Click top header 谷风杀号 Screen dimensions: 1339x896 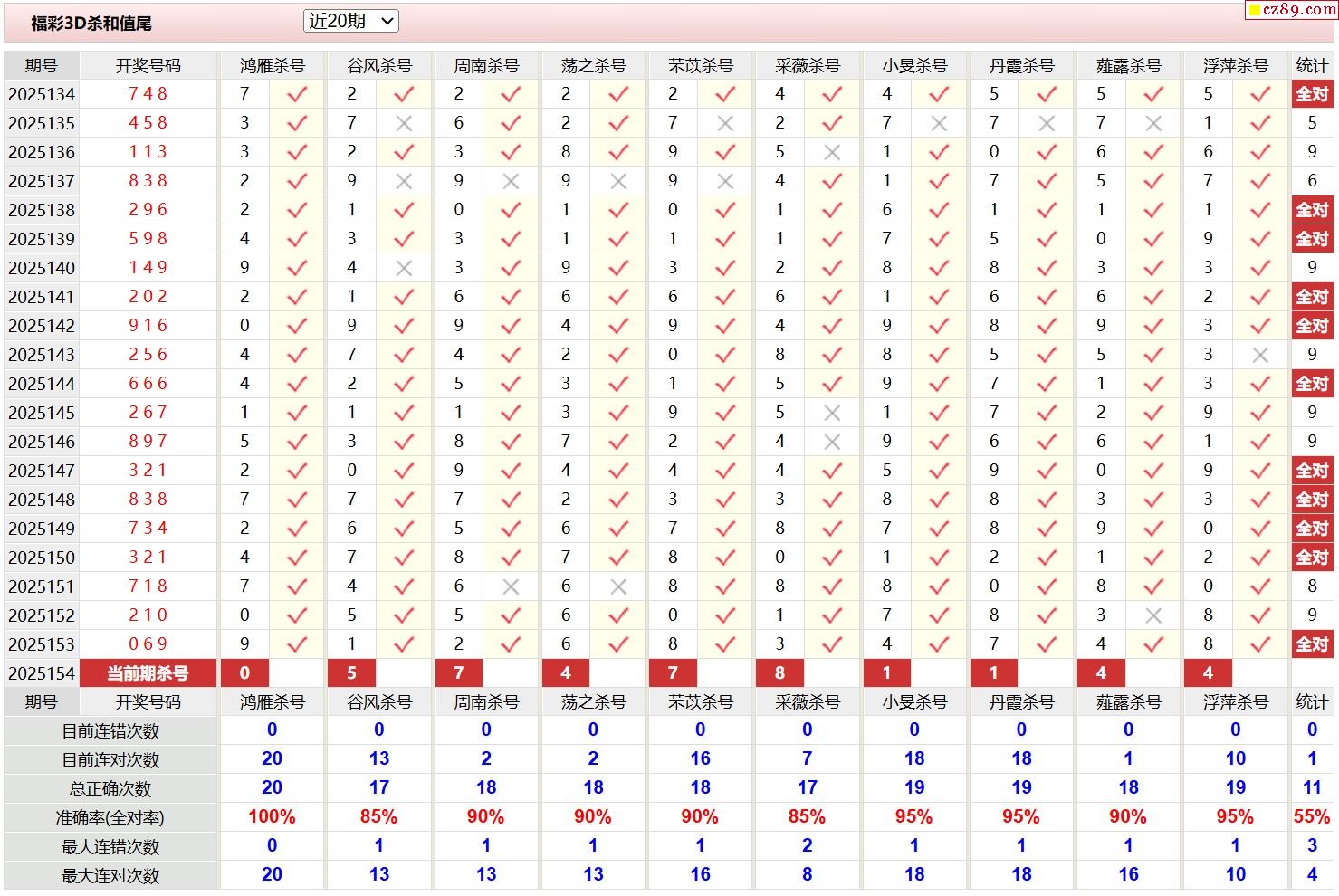tap(379, 65)
